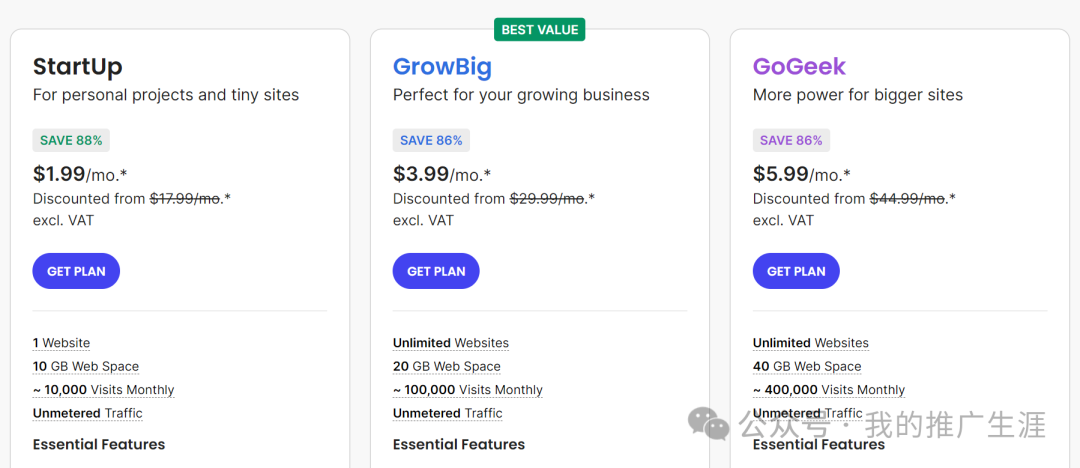This screenshot has height=468, width=1080.
Task: Click GET PLAN button under GoGeek
Action: [796, 271]
